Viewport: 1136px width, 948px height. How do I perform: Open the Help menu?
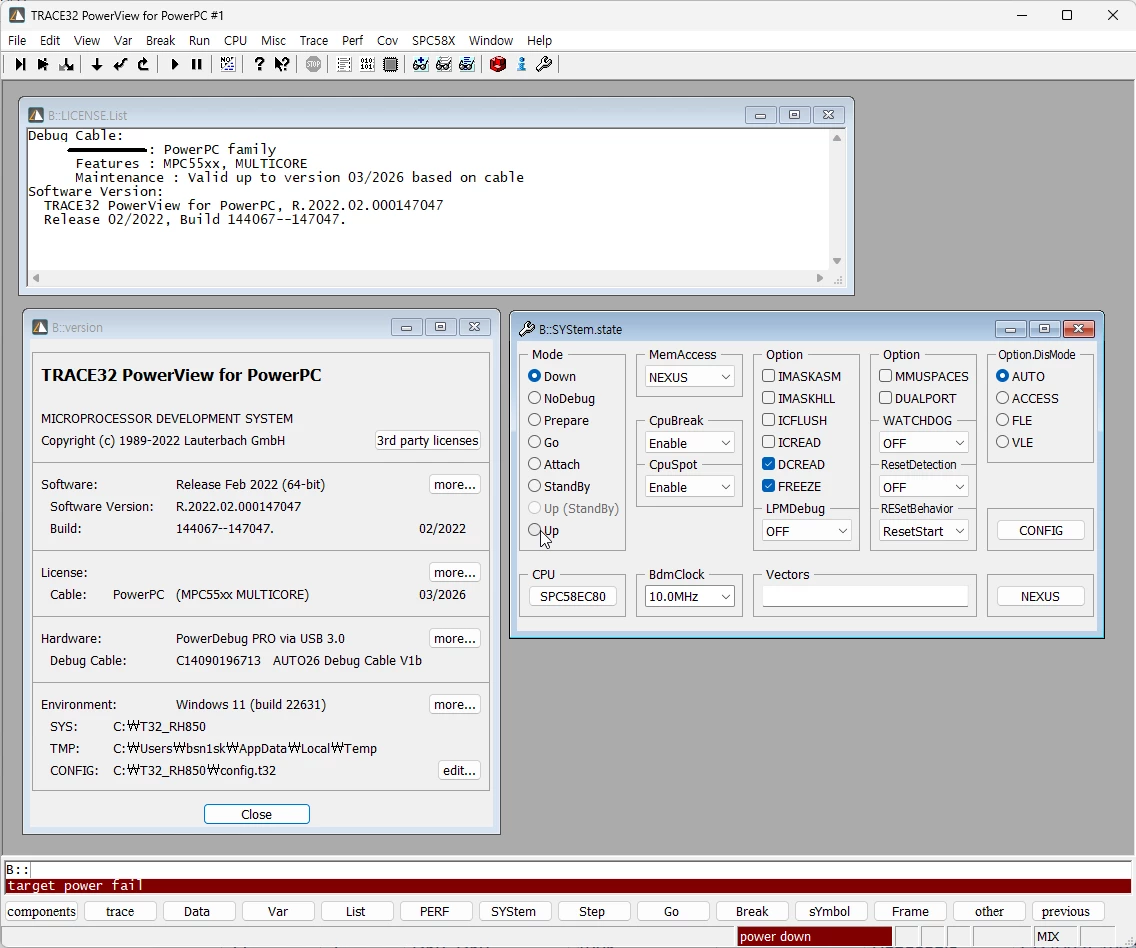click(539, 41)
